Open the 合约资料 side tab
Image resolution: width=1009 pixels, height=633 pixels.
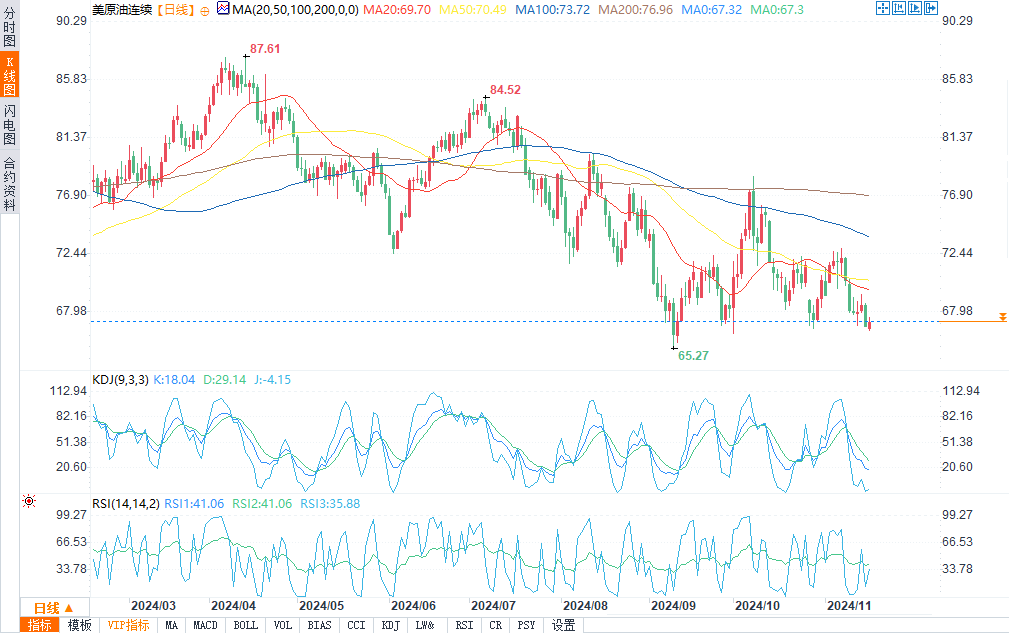tap(9, 183)
